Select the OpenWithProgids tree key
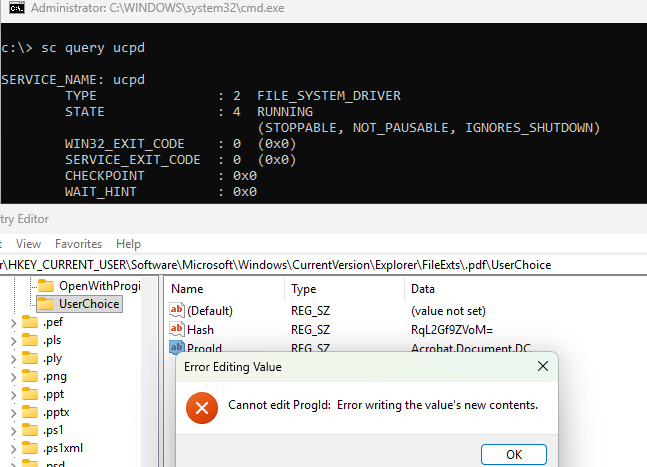Image resolution: width=647 pixels, height=467 pixels. coord(99,285)
